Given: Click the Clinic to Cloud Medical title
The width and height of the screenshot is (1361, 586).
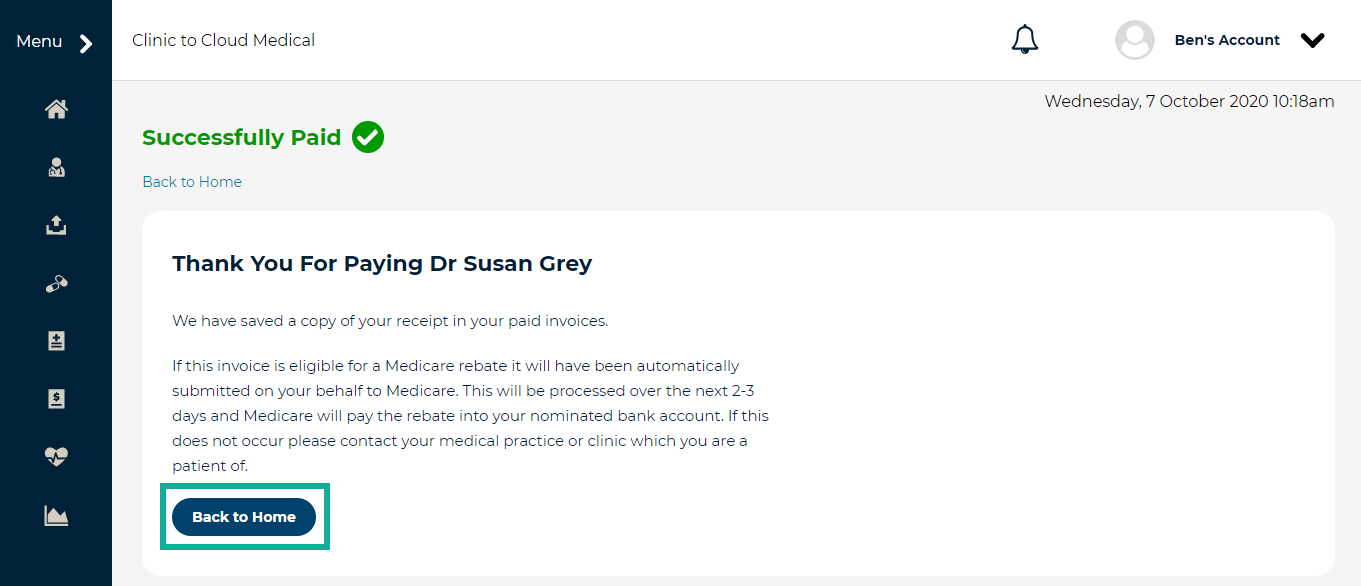Looking at the screenshot, I should click(x=223, y=40).
